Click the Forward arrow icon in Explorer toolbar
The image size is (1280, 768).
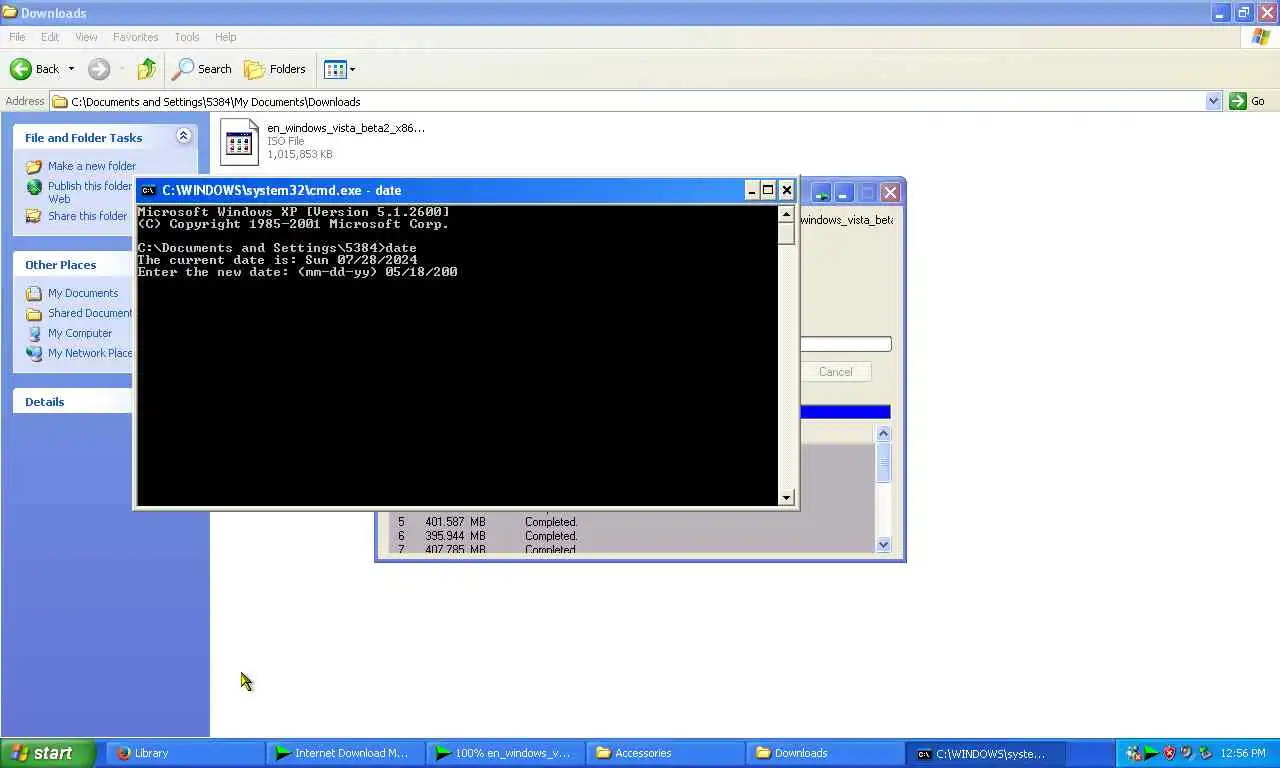tap(98, 69)
